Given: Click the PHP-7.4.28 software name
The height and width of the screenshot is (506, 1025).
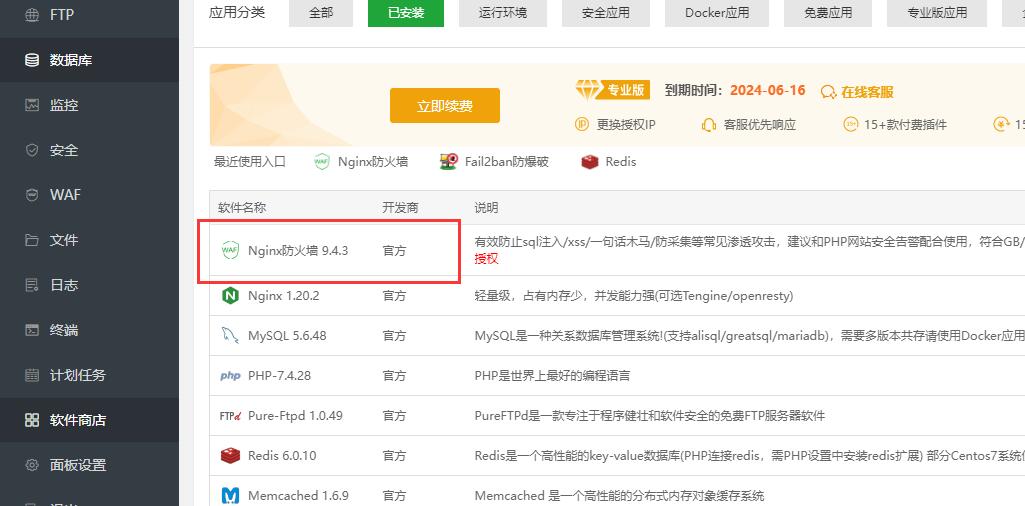Looking at the screenshot, I should (279, 376).
